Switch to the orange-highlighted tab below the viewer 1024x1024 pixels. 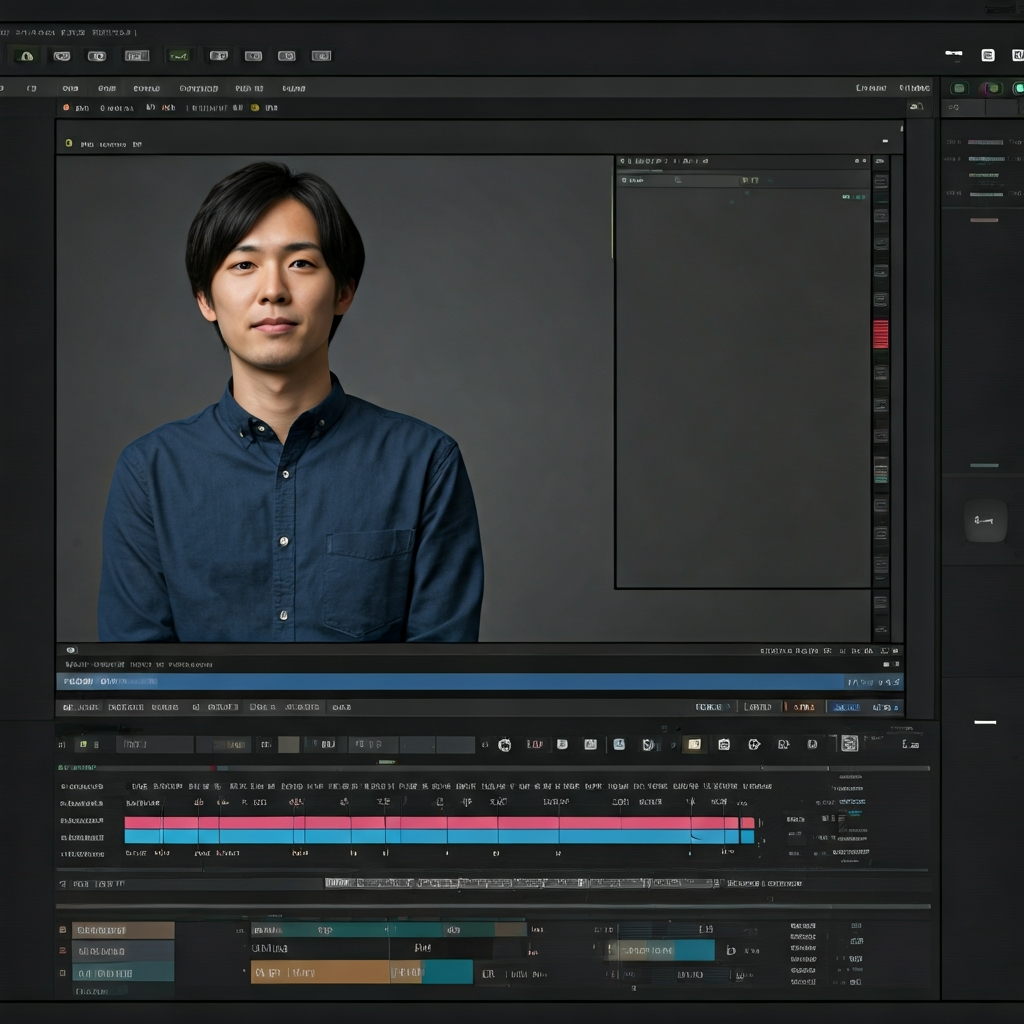coord(803,707)
